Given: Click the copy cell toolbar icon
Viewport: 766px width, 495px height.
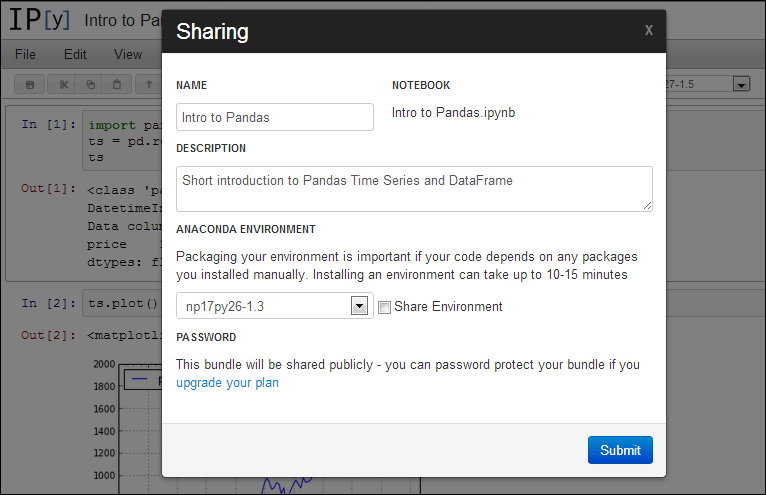Looking at the screenshot, I should tap(90, 85).
